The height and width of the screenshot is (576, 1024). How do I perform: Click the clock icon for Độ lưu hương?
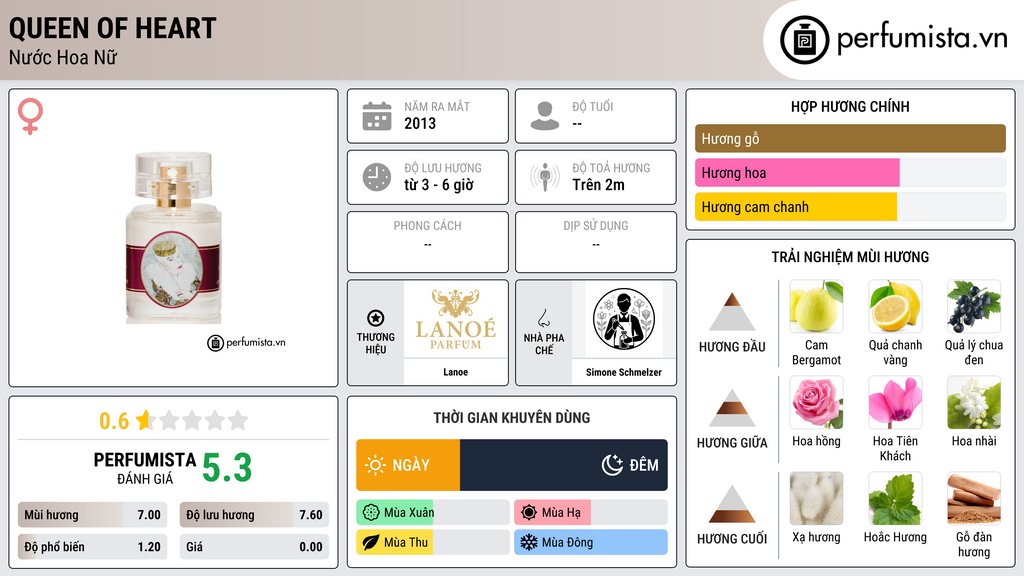tap(377, 177)
